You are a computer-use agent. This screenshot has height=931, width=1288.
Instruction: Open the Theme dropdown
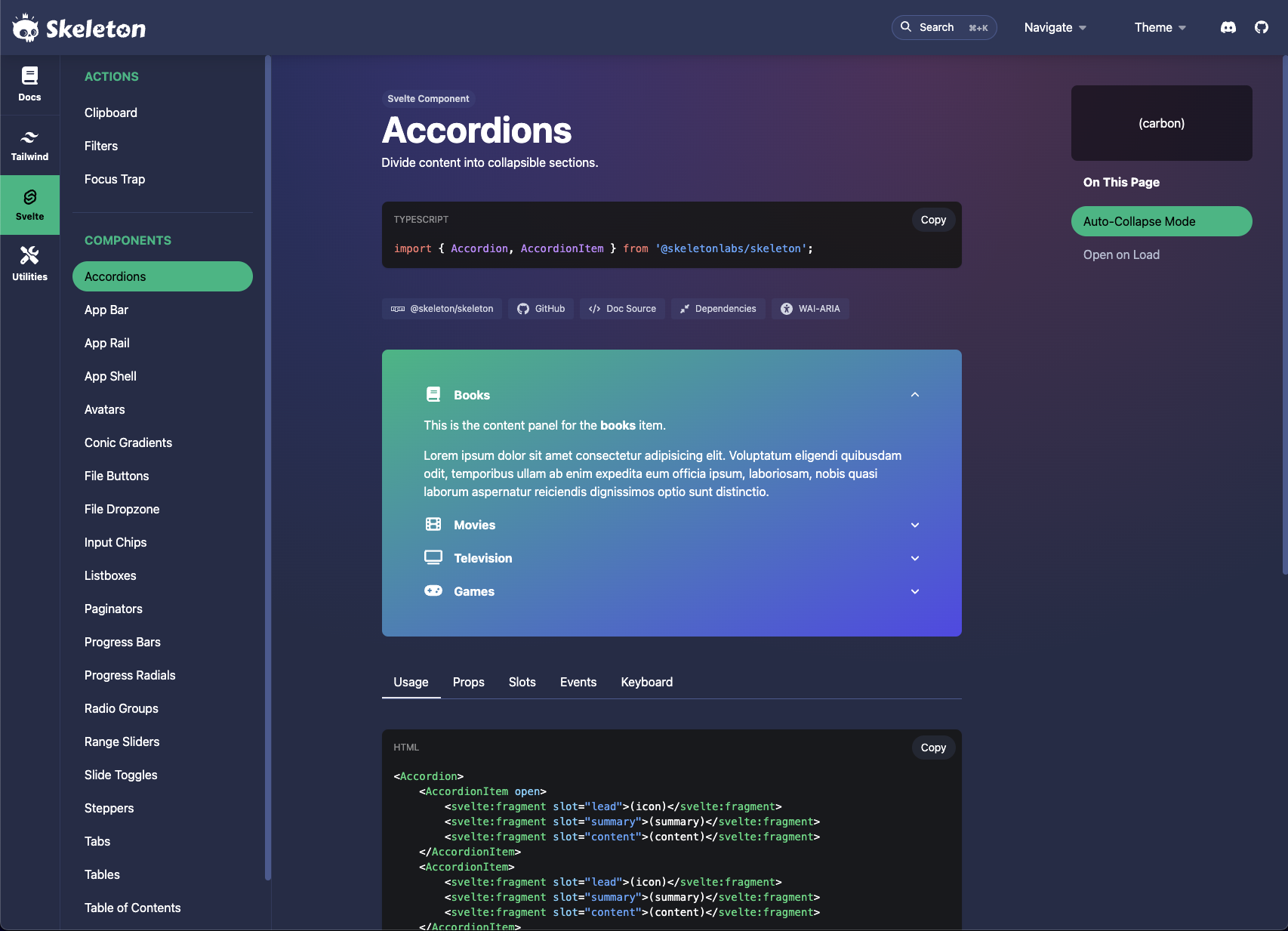coord(1159,27)
